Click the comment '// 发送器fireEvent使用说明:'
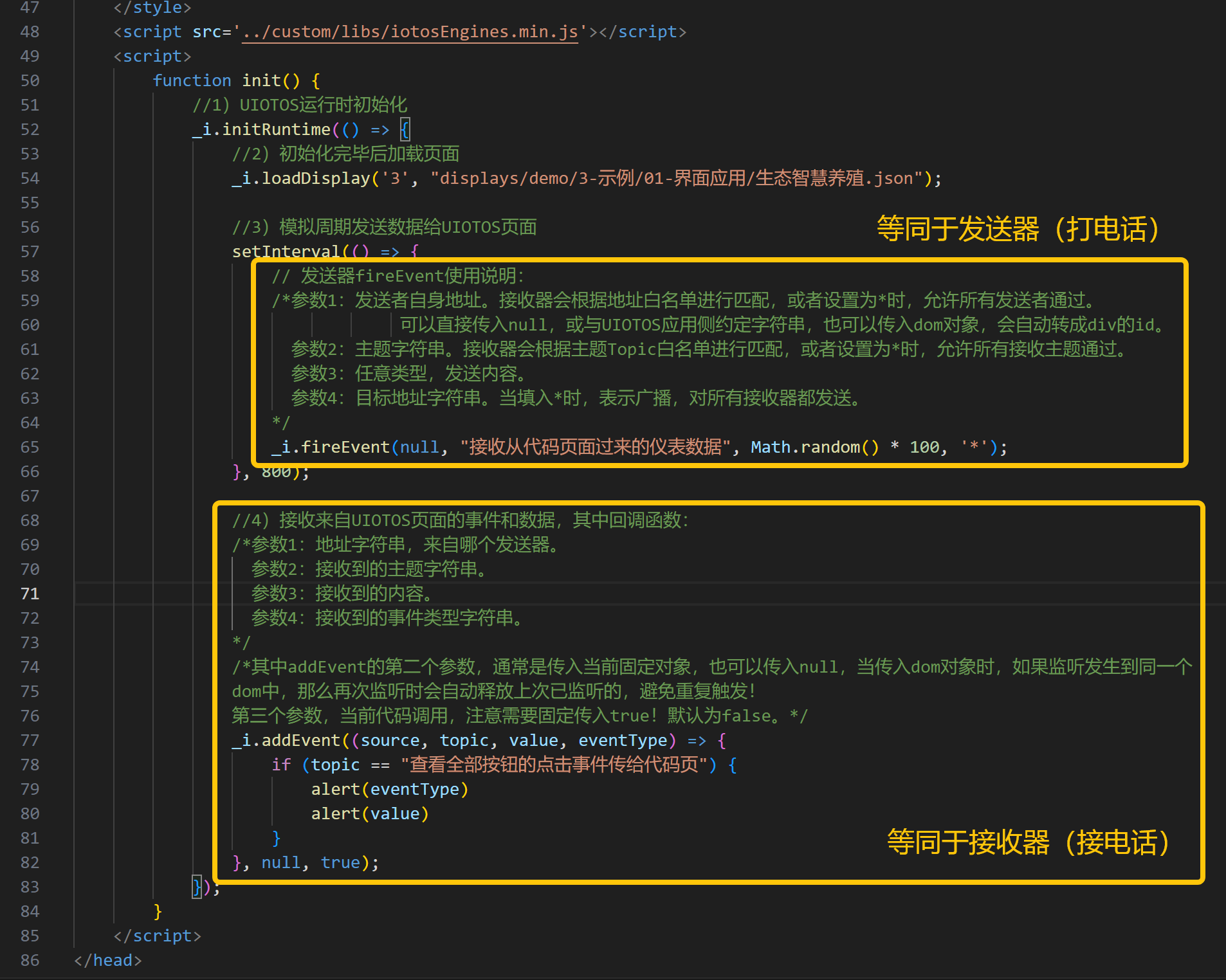The height and width of the screenshot is (980, 1226). (x=398, y=276)
